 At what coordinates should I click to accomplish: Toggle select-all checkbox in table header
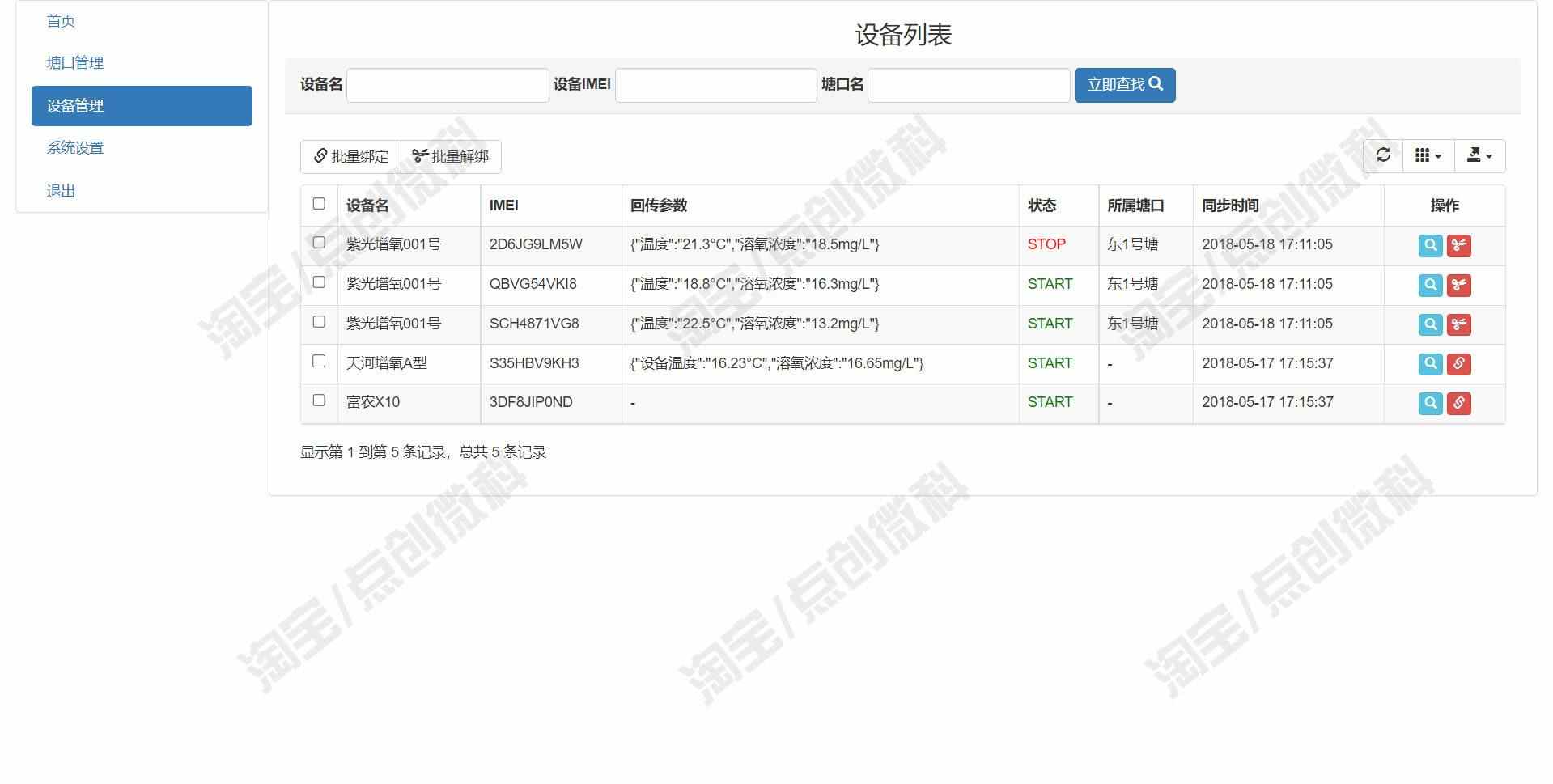(x=319, y=204)
